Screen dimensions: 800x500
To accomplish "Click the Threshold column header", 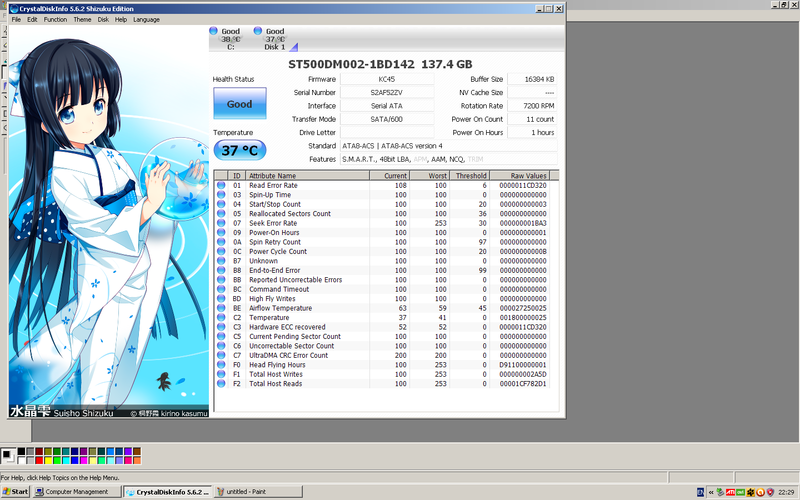I will [470, 176].
